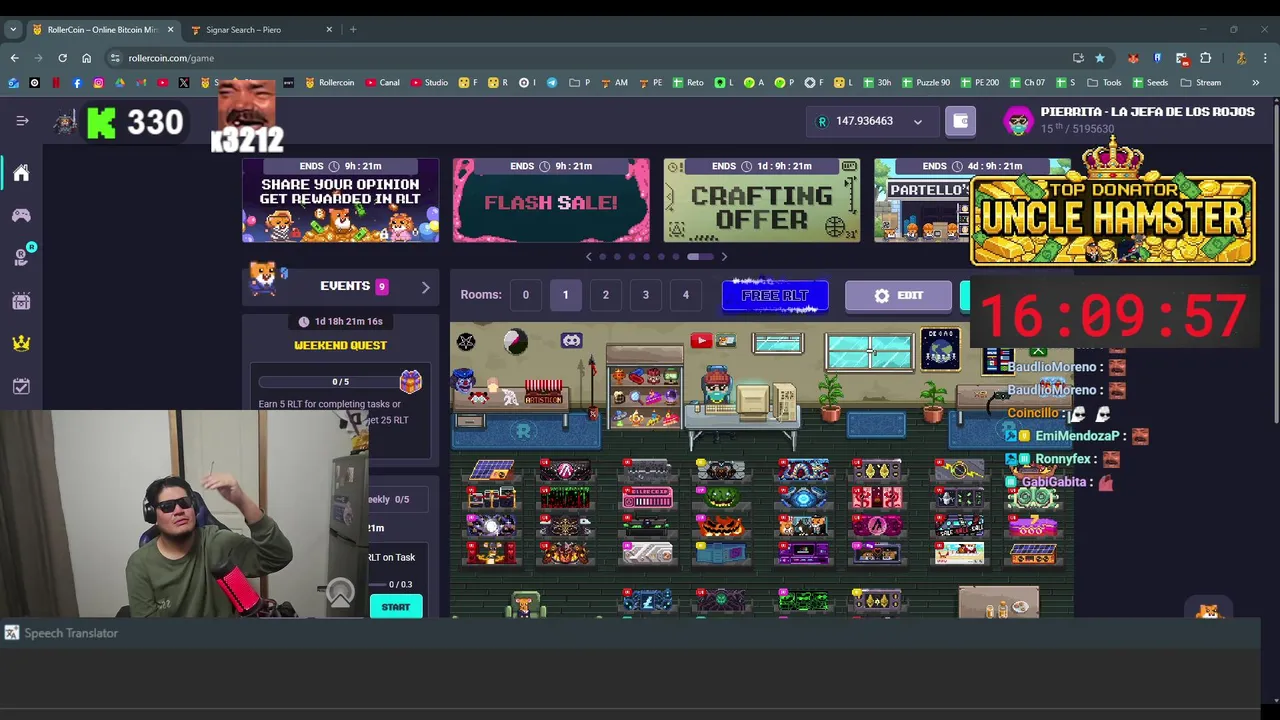This screenshot has height=720, width=1280.
Task: Open the Rollercoin bookmark
Action: tap(330, 82)
